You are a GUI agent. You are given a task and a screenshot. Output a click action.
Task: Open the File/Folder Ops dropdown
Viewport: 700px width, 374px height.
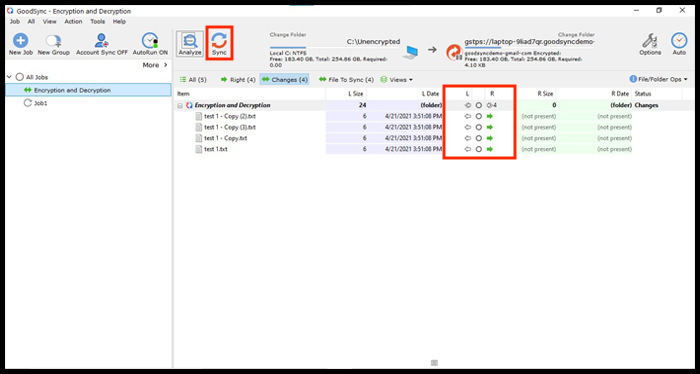658,79
